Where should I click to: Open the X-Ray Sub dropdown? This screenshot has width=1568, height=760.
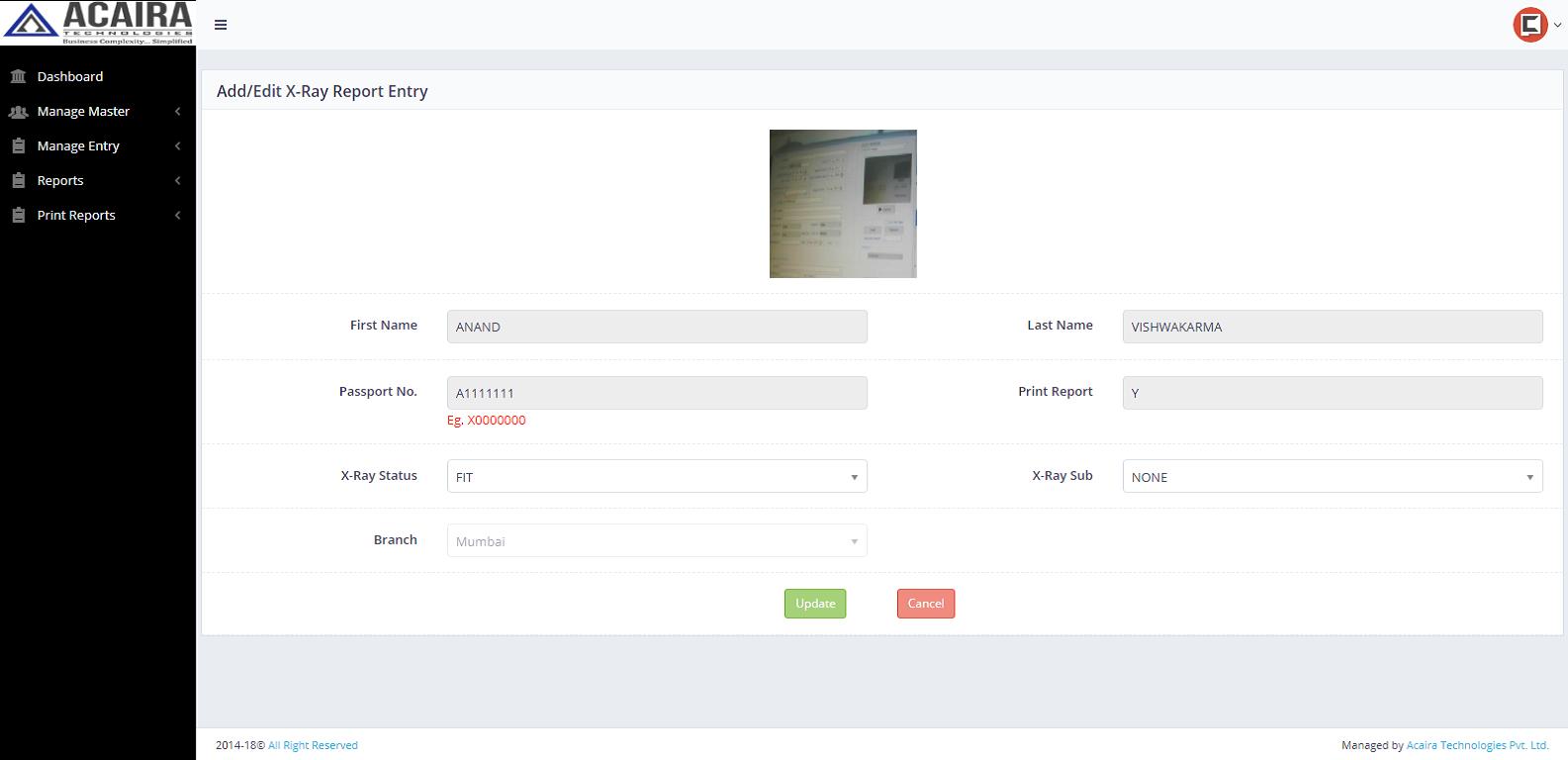pyautogui.click(x=1332, y=477)
